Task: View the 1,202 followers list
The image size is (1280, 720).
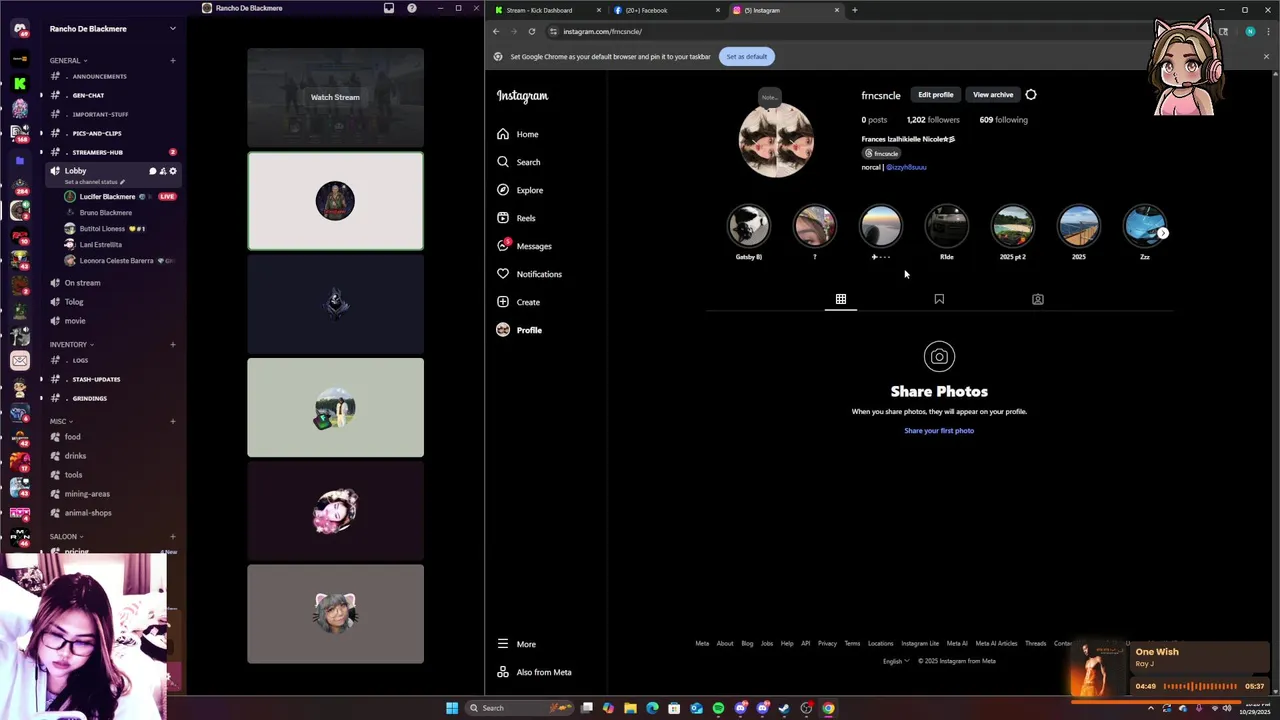Action: tap(933, 120)
